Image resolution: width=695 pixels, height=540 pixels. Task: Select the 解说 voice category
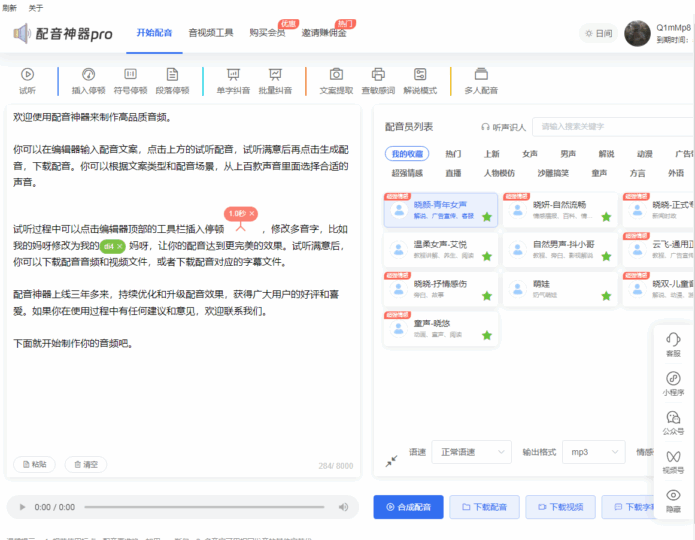(606, 154)
